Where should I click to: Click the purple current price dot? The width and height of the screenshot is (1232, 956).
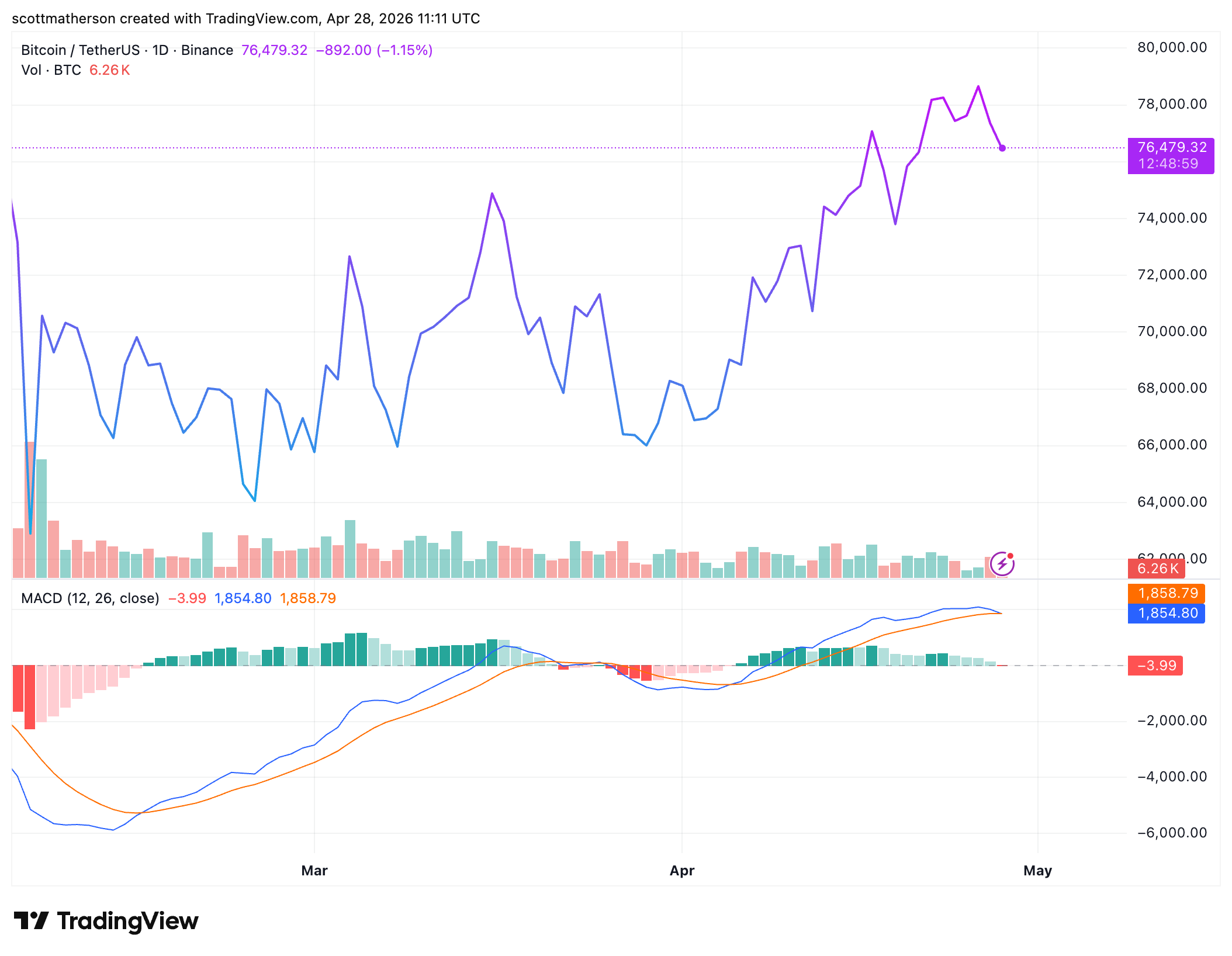coord(1002,148)
